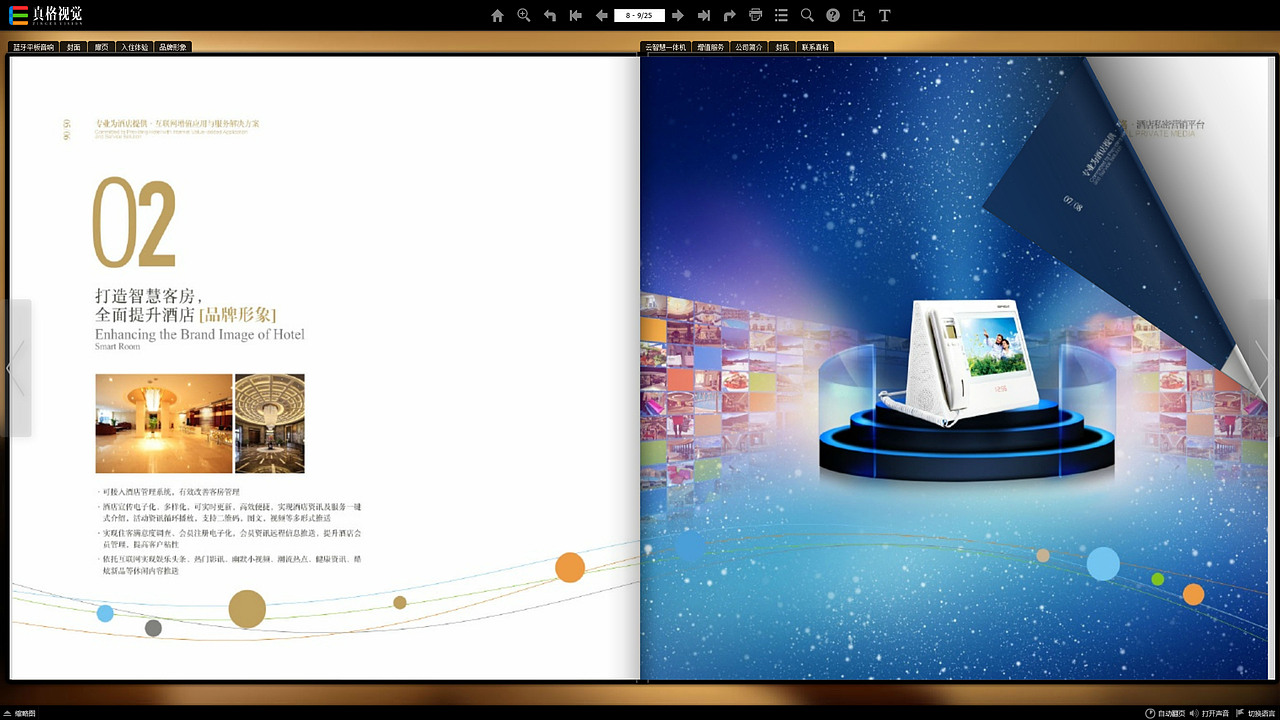This screenshot has width=1280, height=720.
Task: Jump to the first page
Action: pos(575,15)
